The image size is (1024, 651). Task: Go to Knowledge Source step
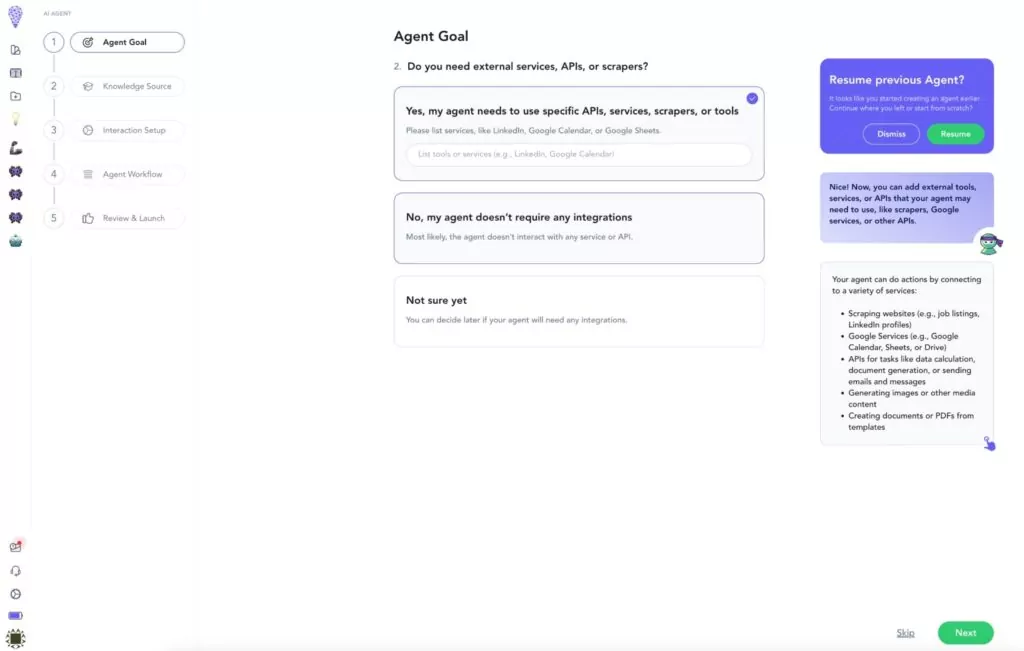click(127, 86)
